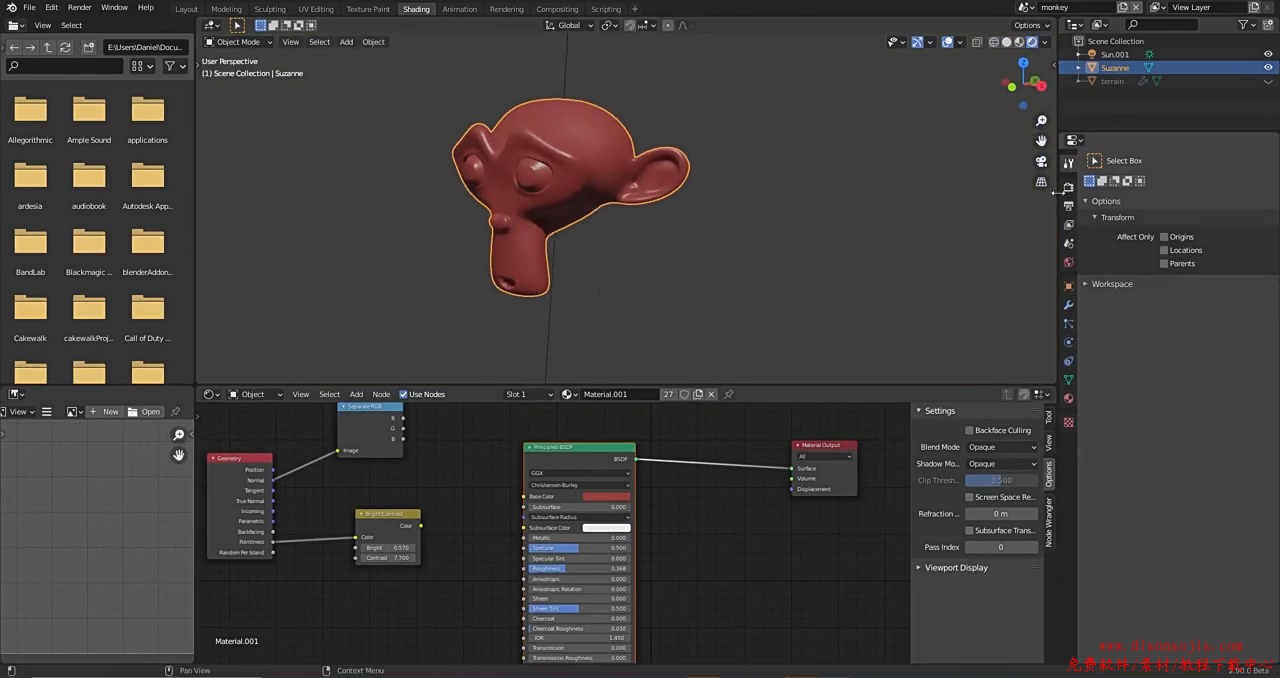Uncheck the Use Nodes checkbox
1280x678 pixels.
[404, 394]
